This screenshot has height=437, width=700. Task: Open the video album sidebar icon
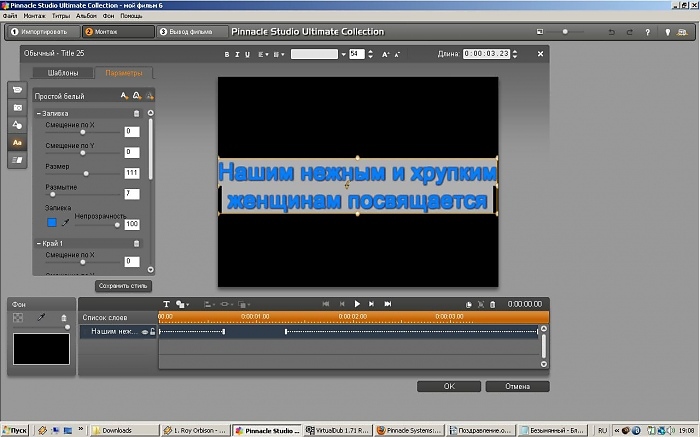pos(17,90)
